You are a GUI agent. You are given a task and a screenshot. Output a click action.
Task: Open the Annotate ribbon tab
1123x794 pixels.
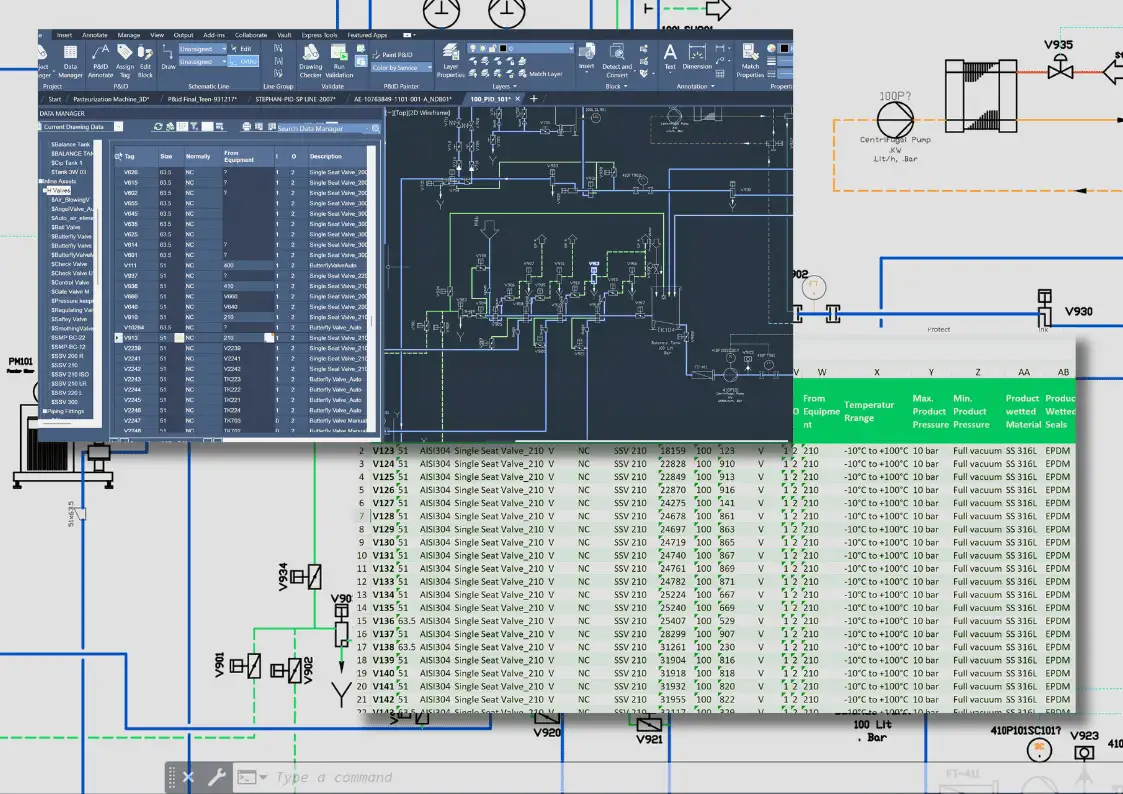[95, 34]
